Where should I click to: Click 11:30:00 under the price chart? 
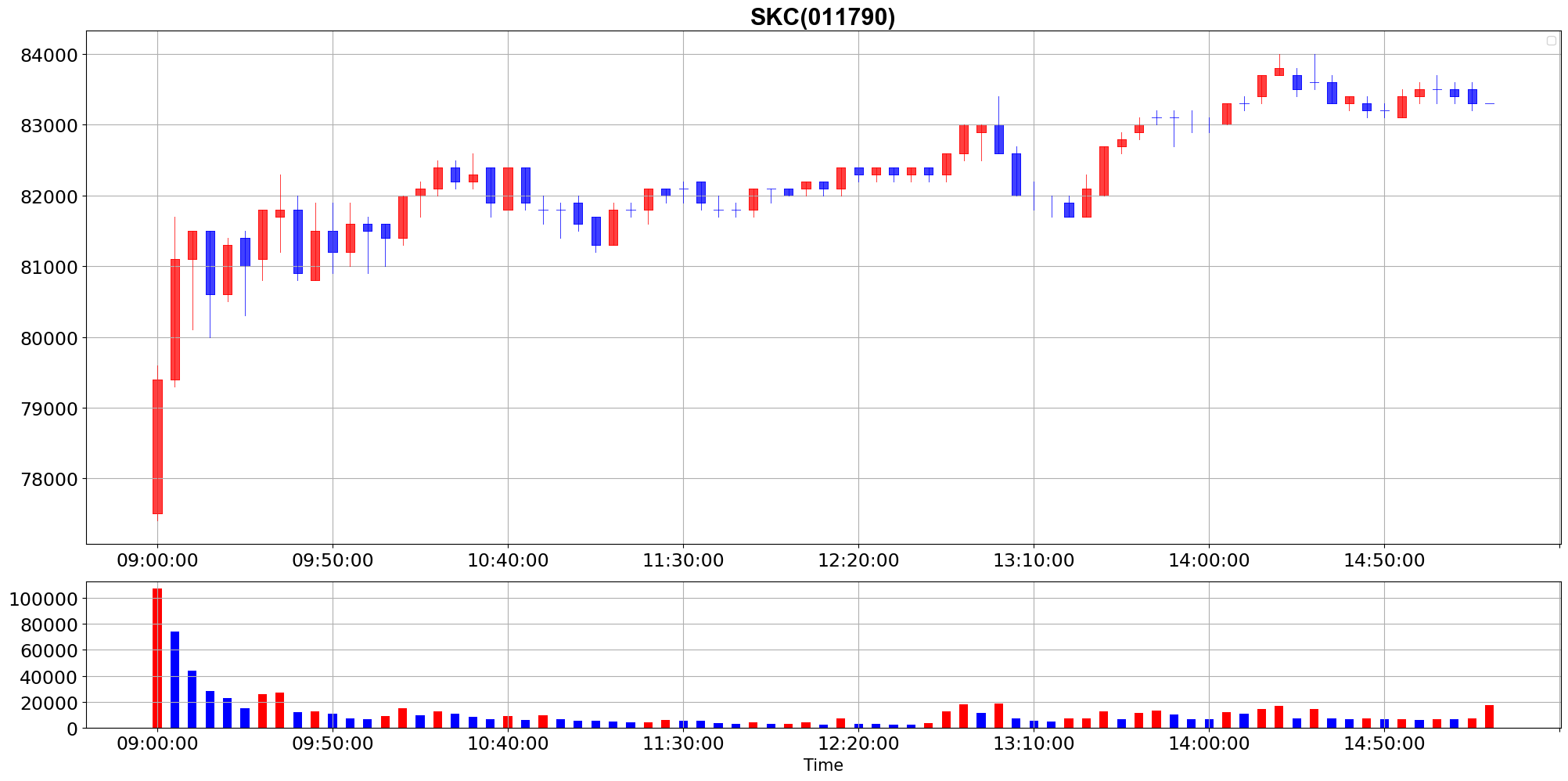coord(683,560)
